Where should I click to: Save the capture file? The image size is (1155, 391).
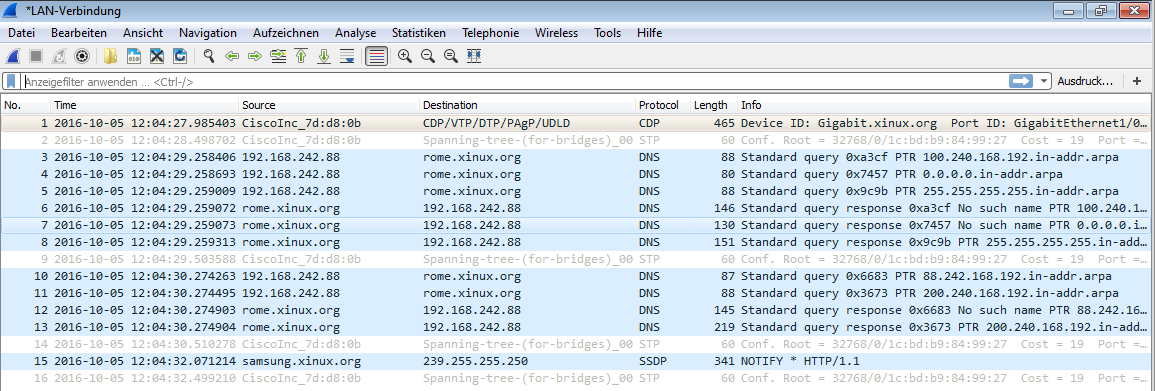click(x=134, y=56)
